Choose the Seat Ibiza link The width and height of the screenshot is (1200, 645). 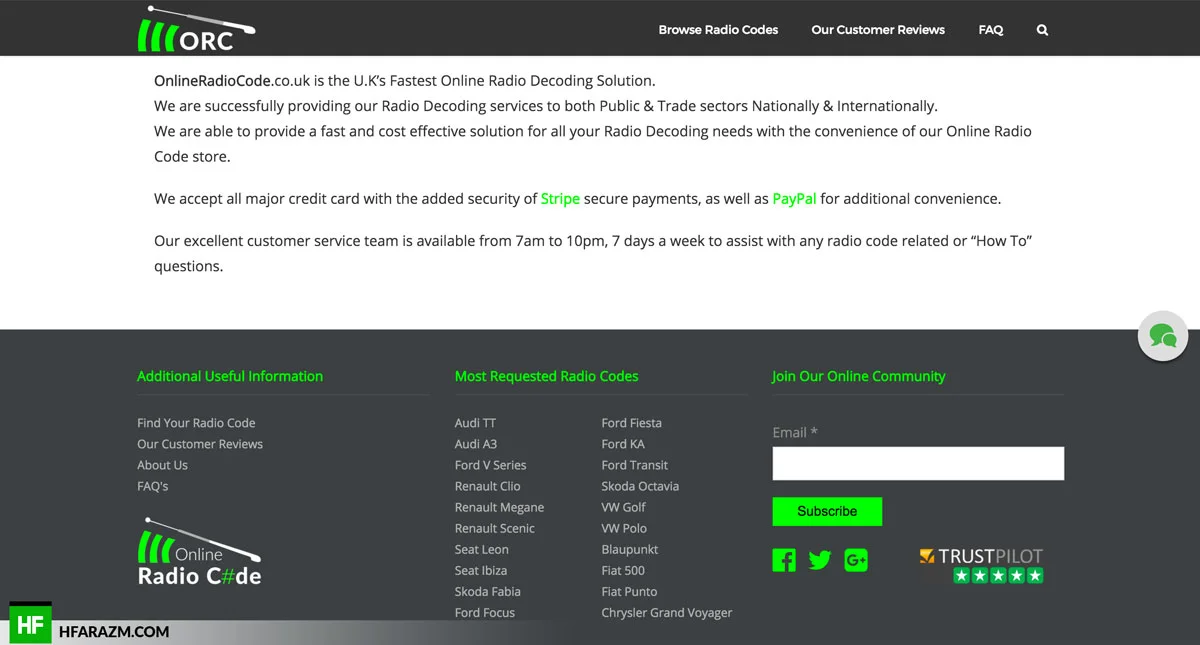click(481, 570)
